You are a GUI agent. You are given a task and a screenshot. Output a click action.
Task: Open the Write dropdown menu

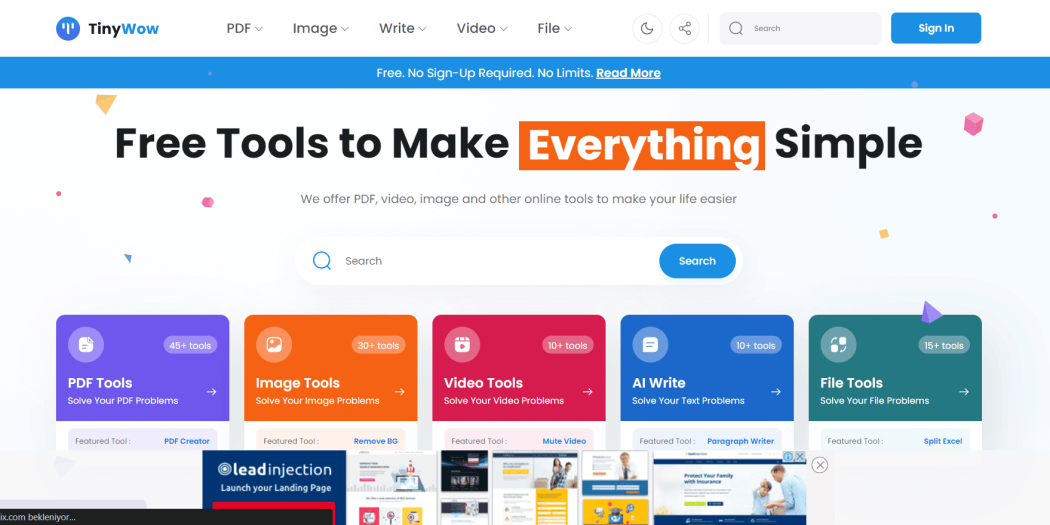402,28
